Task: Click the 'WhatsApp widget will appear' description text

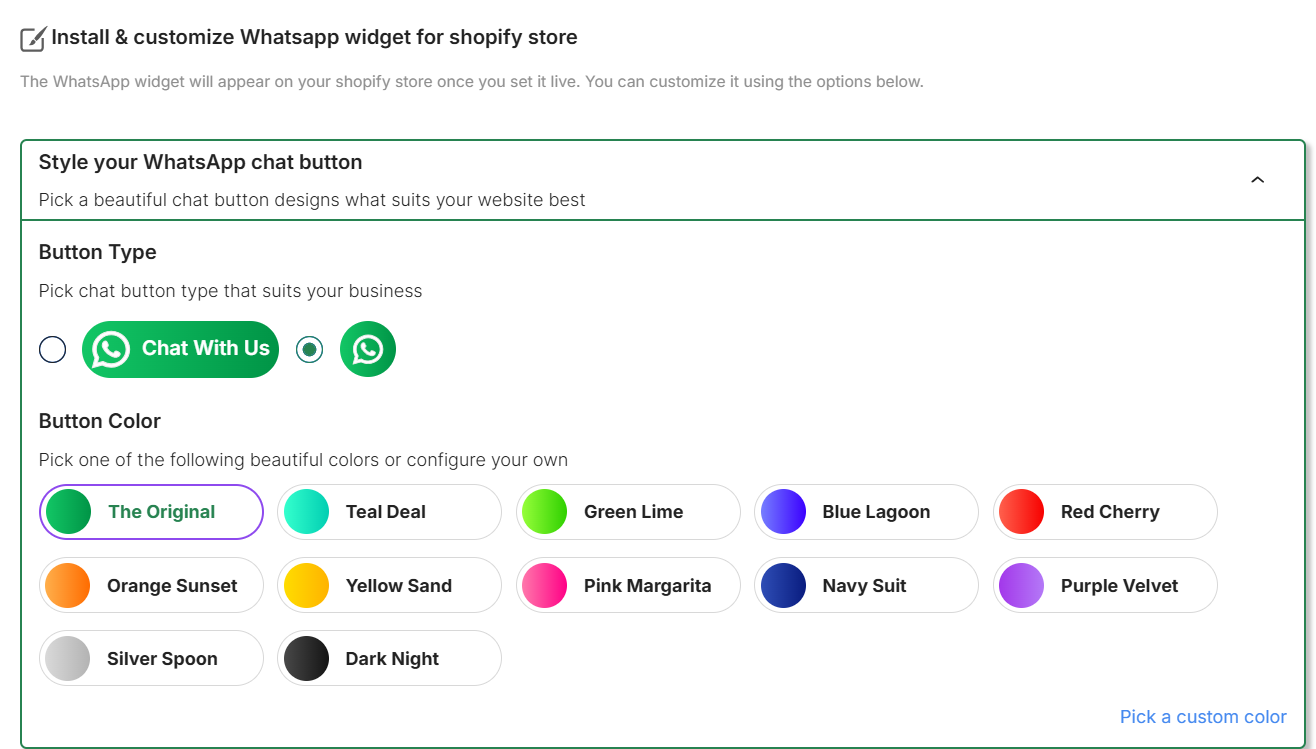Action: point(472,81)
